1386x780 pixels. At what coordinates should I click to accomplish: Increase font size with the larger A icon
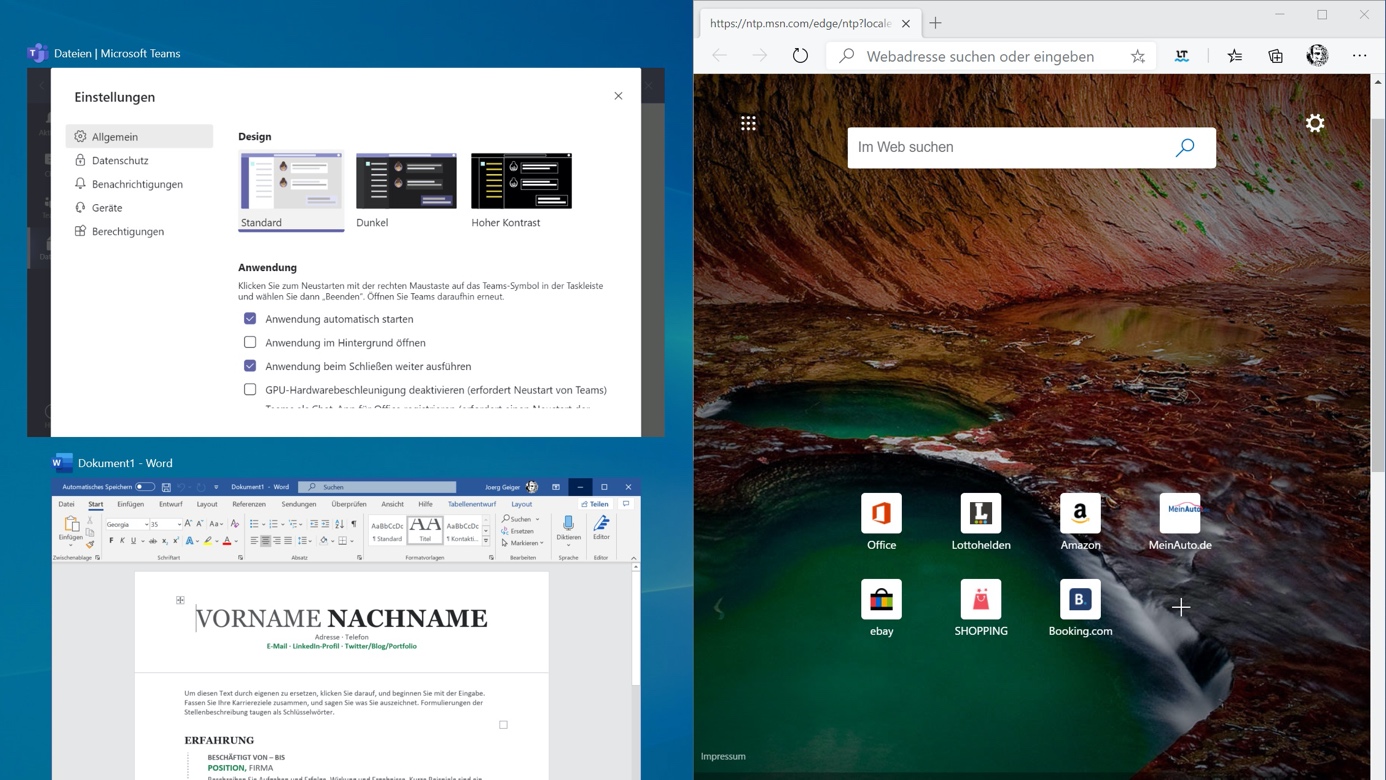pos(188,523)
